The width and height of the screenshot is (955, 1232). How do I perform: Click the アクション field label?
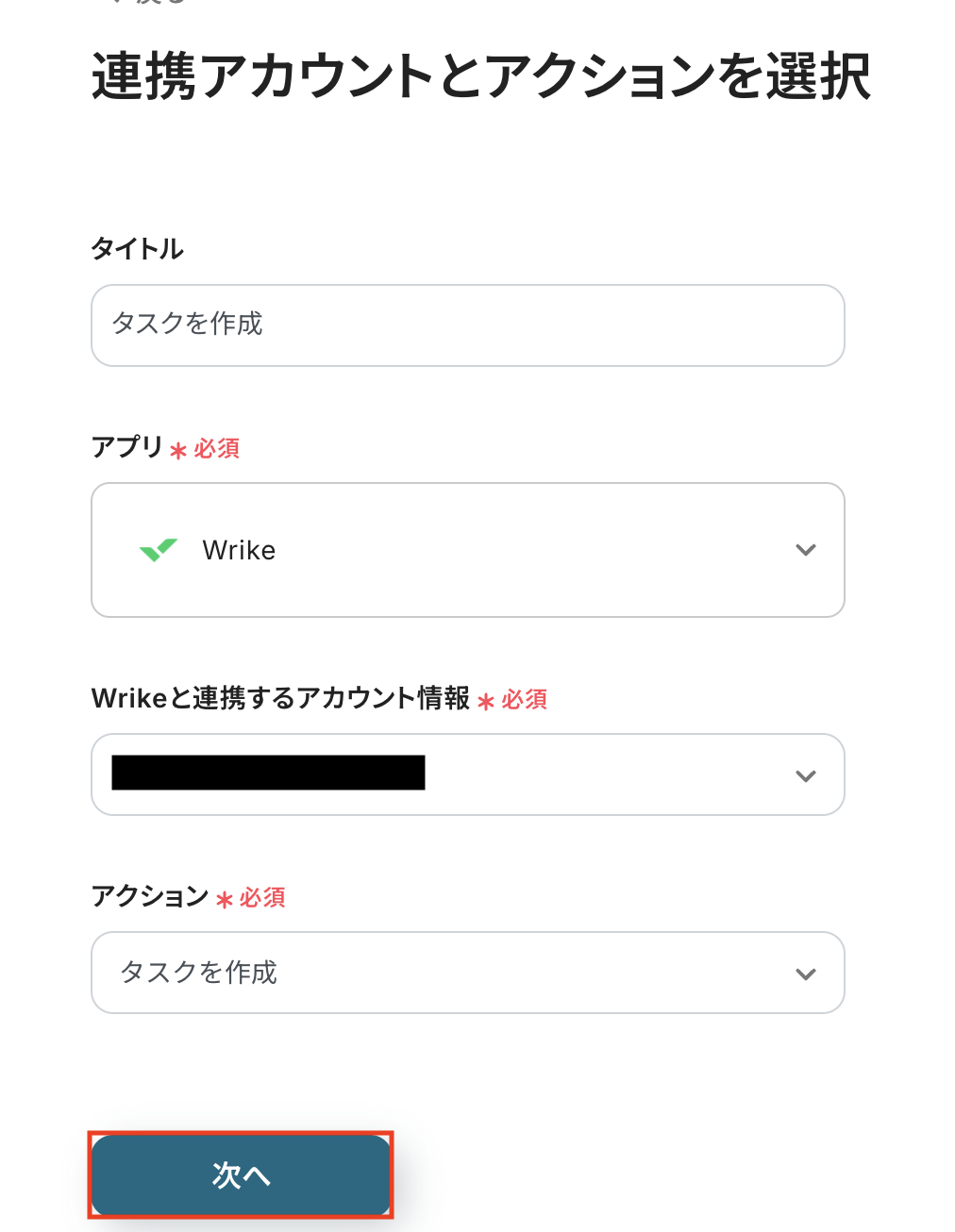coord(149,895)
